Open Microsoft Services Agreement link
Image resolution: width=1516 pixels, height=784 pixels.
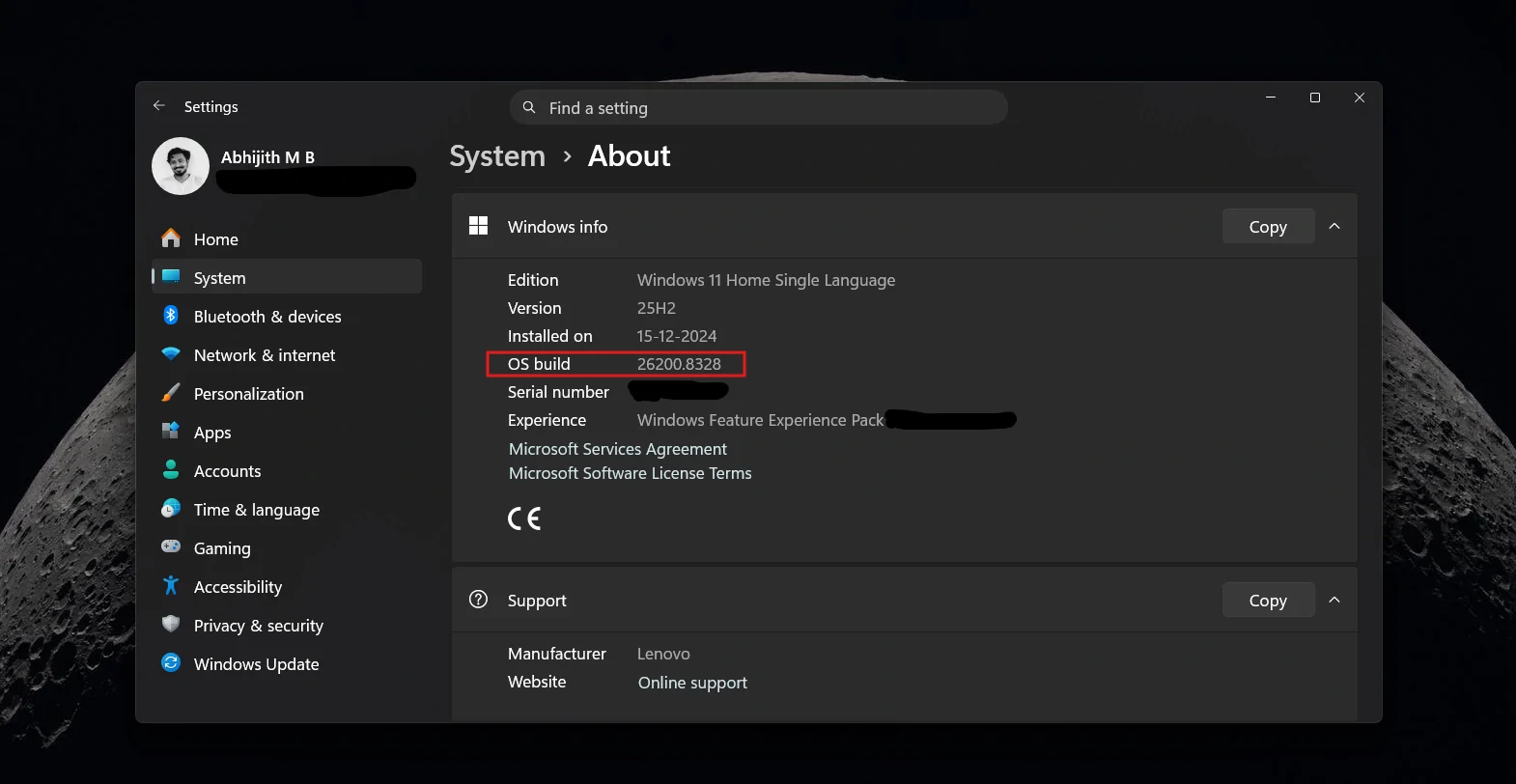coord(618,449)
